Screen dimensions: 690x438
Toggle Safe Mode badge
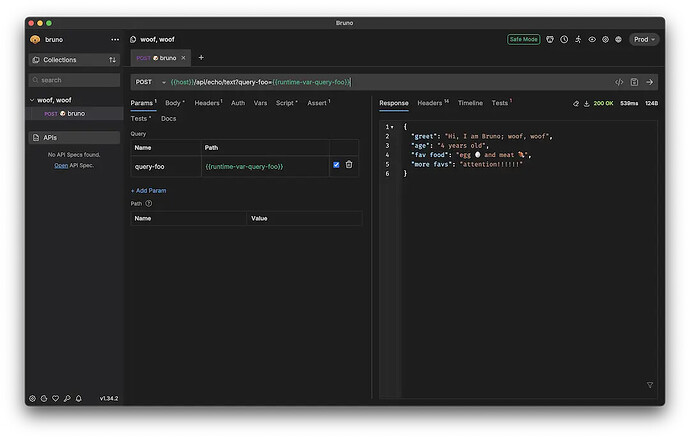(x=523, y=40)
